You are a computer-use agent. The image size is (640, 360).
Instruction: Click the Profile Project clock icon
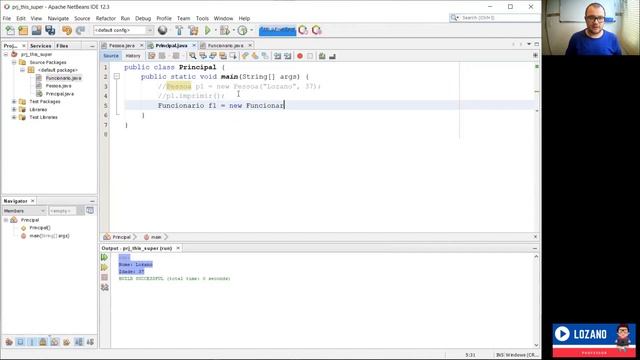coord(242,30)
